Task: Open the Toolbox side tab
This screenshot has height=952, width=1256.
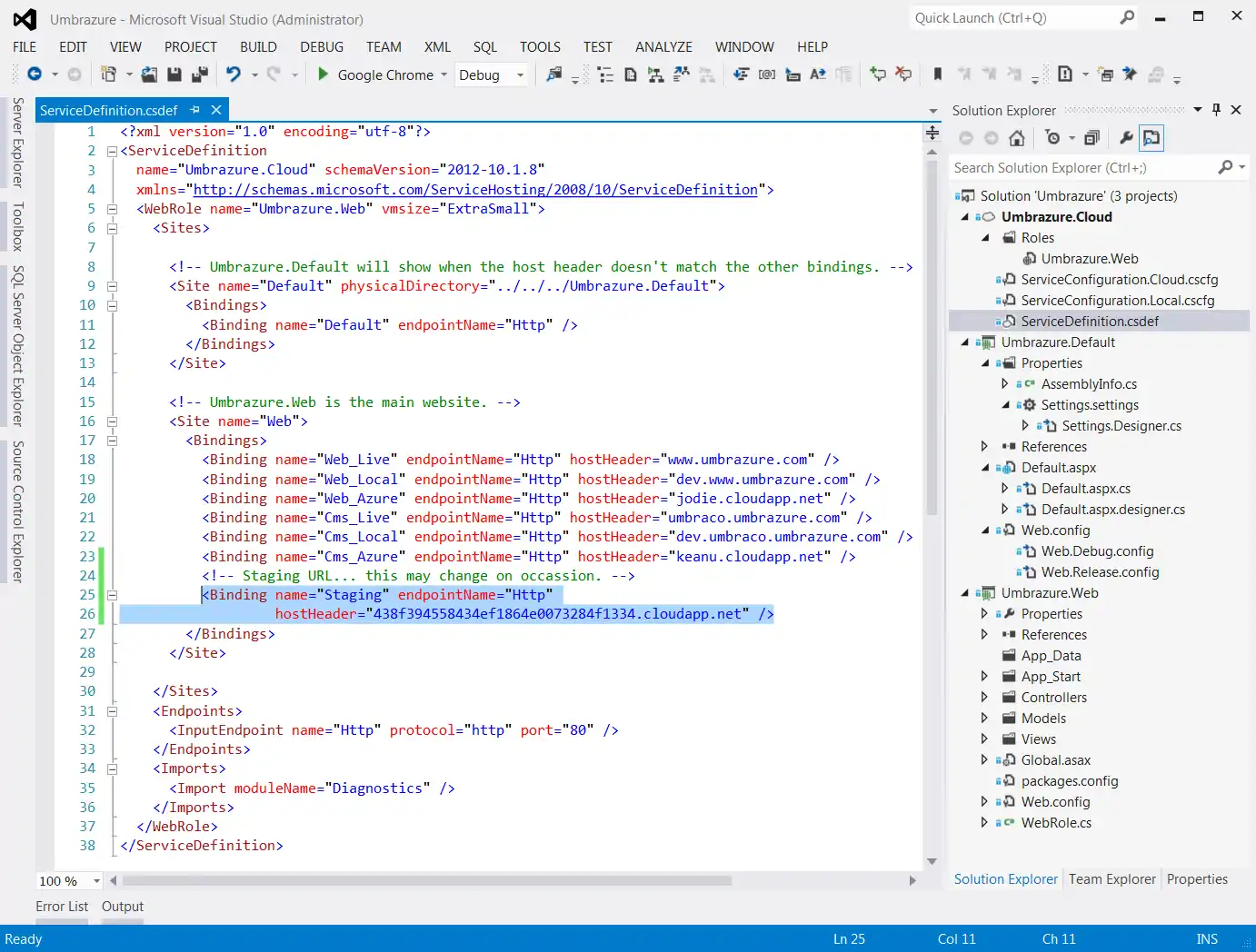Action: (17, 226)
